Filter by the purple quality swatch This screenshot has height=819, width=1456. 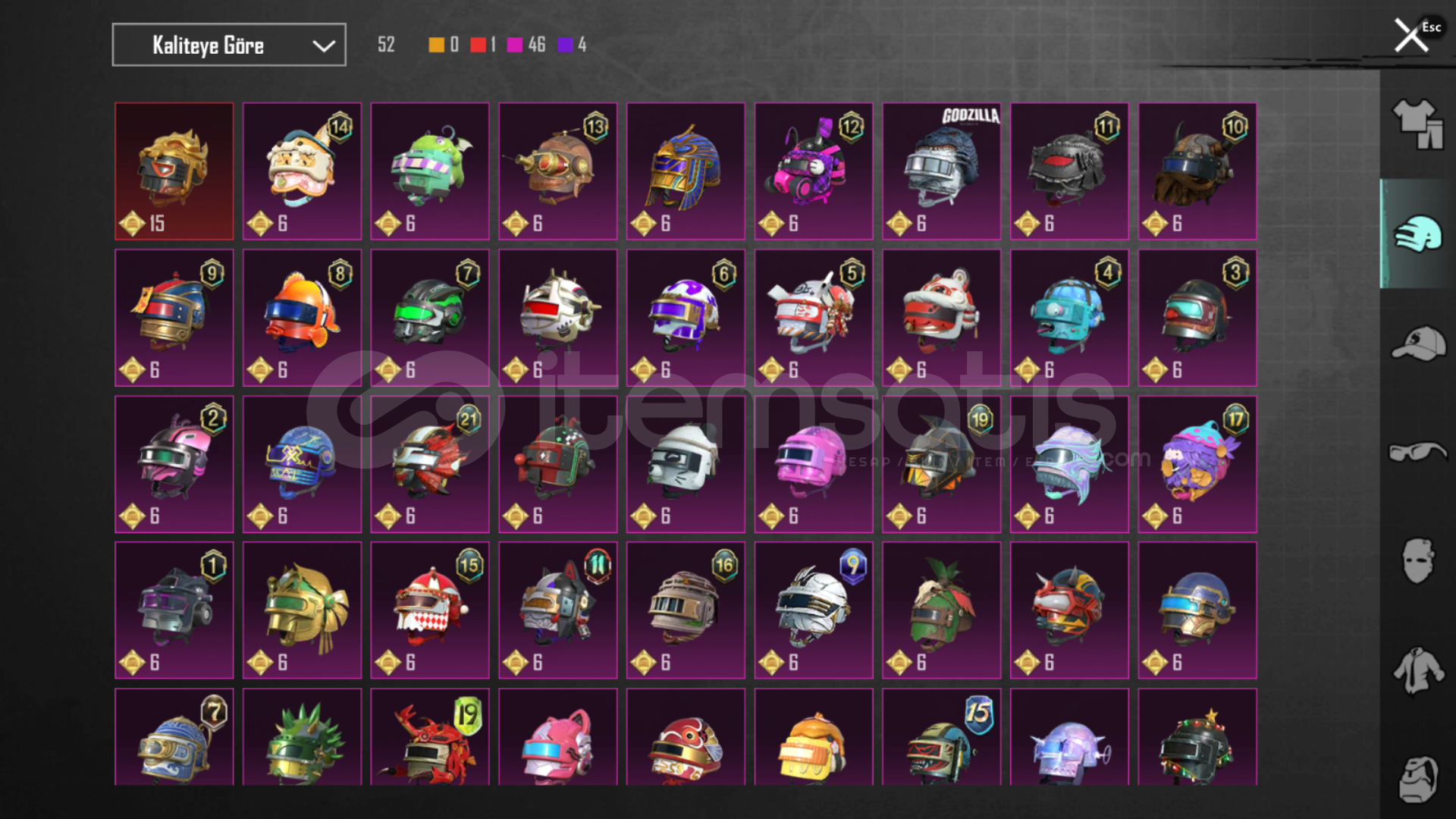coord(565,45)
